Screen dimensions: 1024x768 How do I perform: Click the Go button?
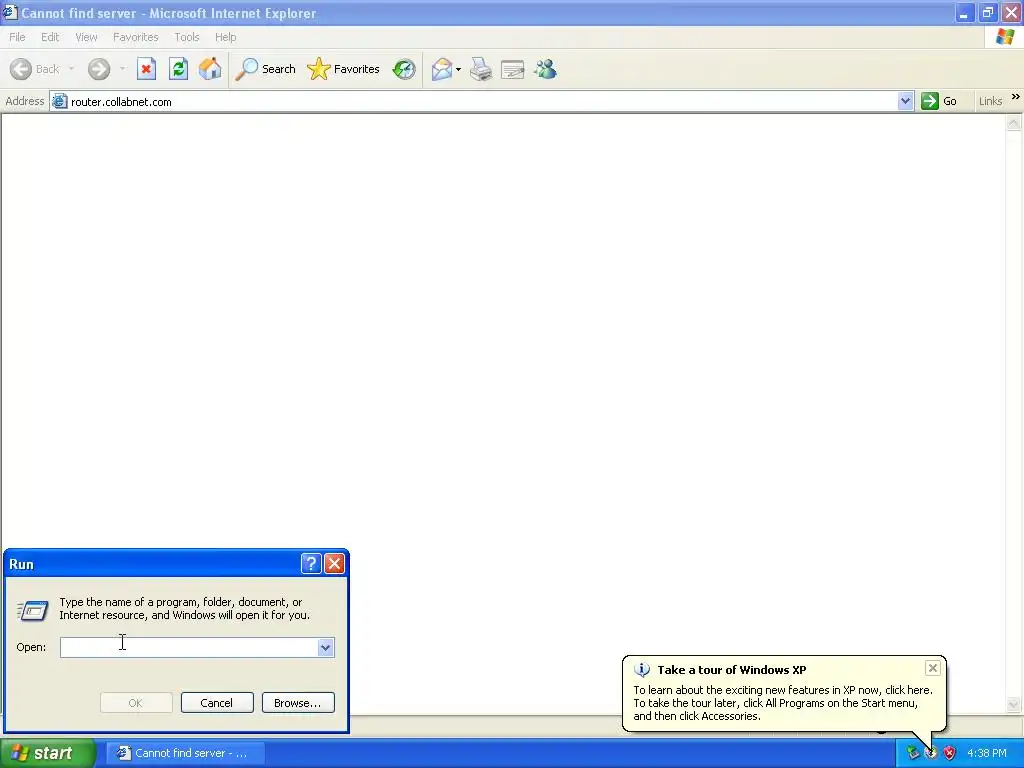pos(939,101)
